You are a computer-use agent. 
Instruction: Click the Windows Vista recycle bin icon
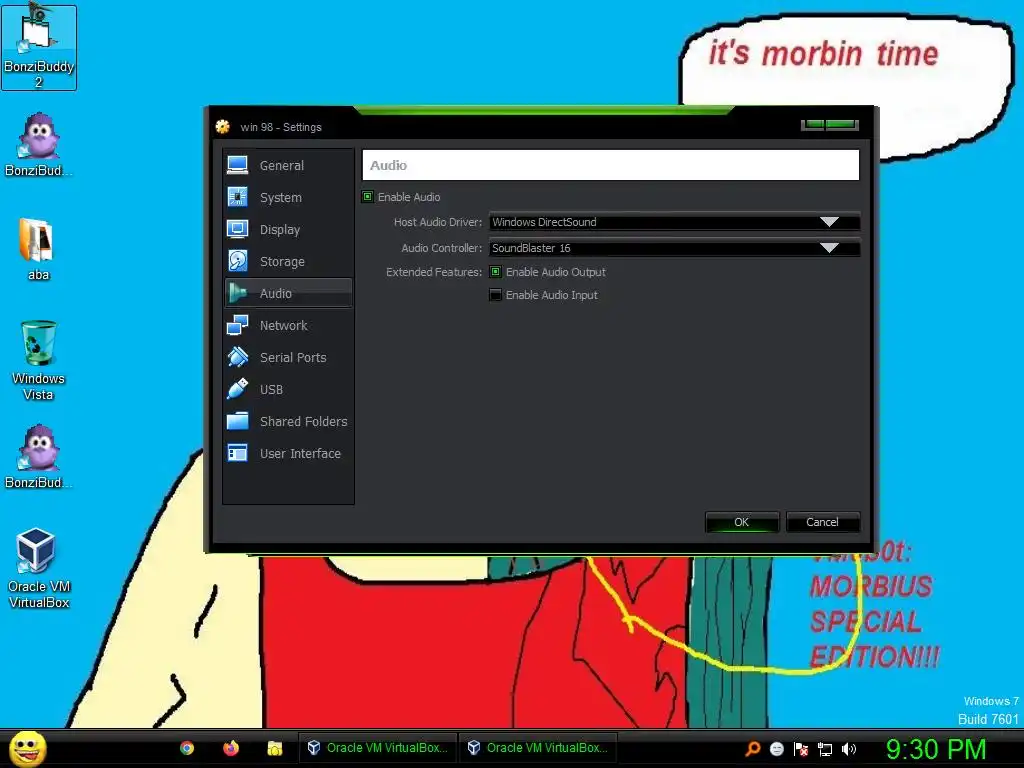tap(39, 360)
